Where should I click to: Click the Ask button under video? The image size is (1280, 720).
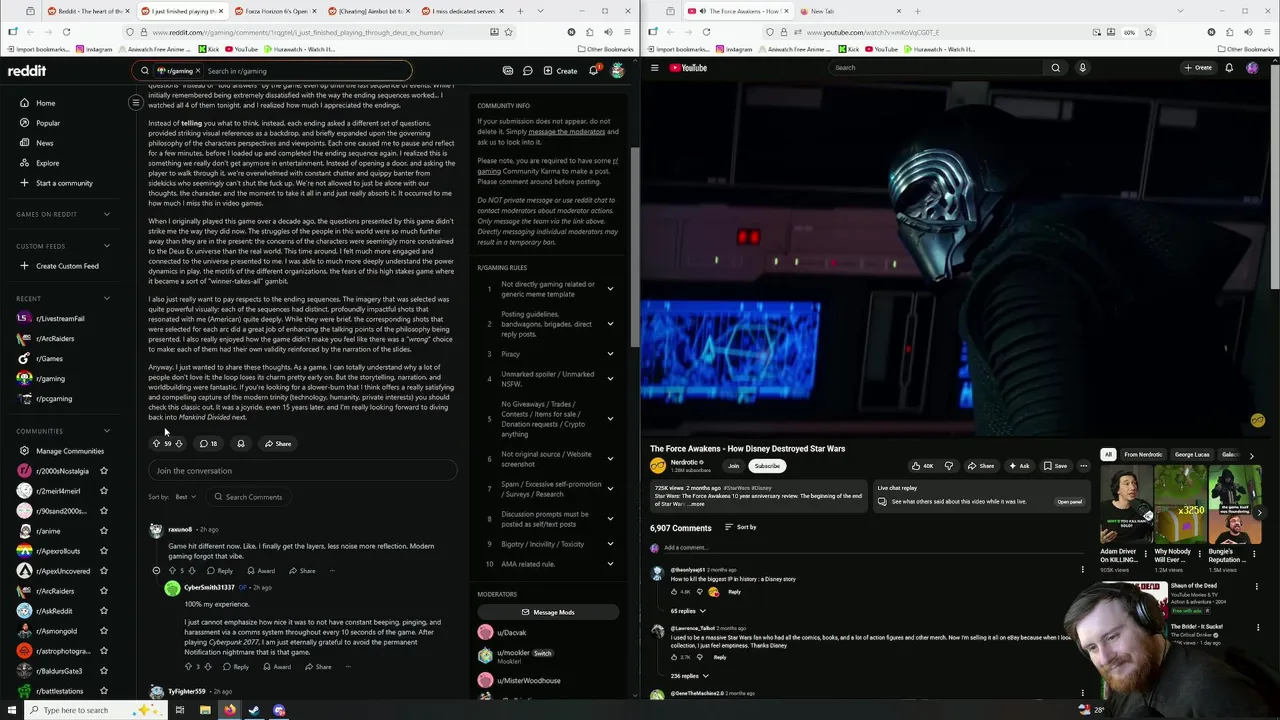pyautogui.click(x=1018, y=466)
